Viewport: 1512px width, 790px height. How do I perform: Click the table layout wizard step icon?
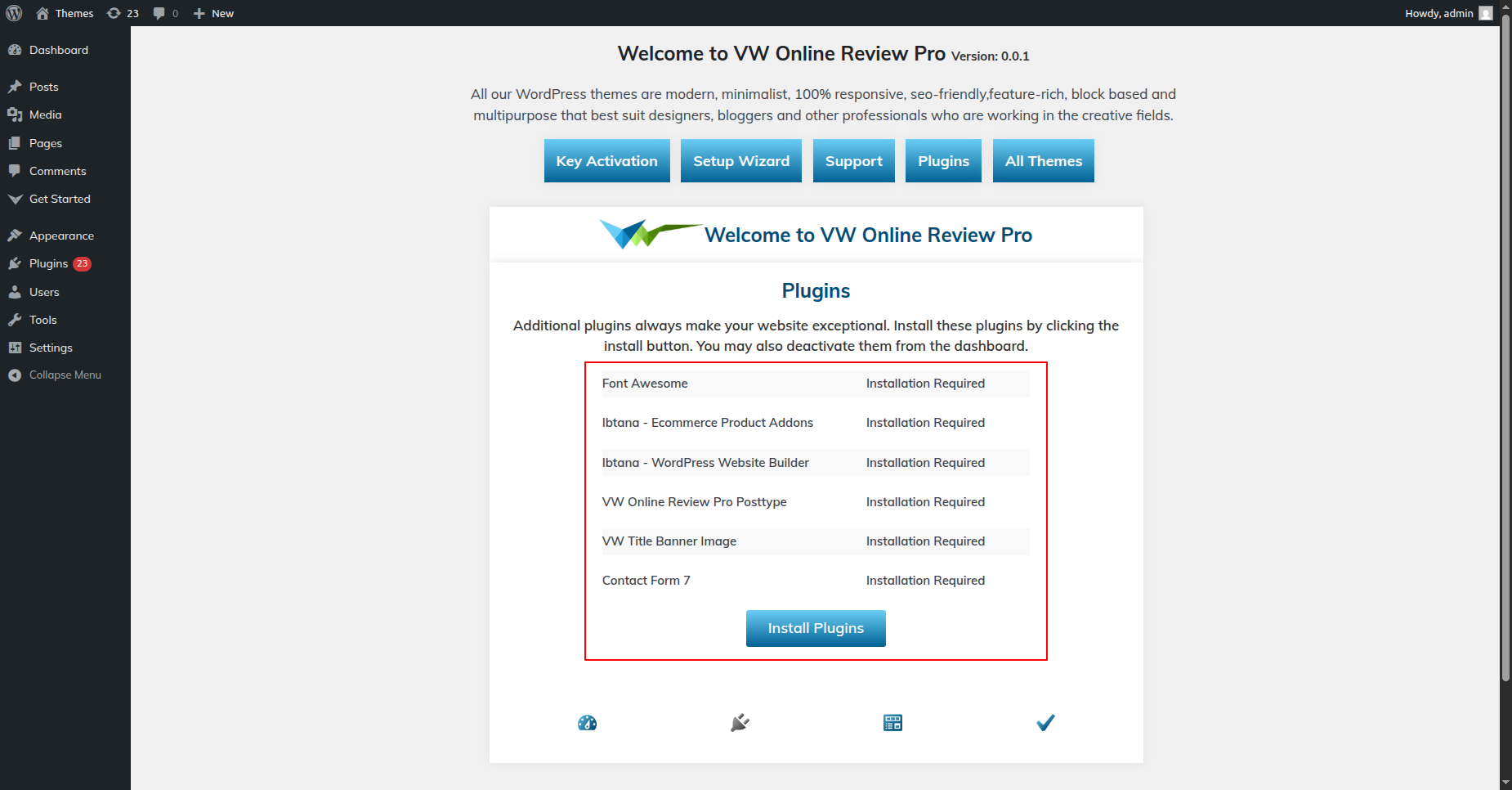[x=892, y=723]
